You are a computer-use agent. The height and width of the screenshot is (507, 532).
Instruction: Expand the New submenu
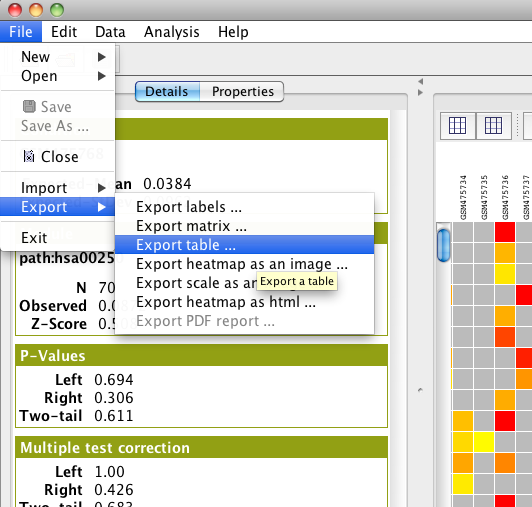coord(58,57)
